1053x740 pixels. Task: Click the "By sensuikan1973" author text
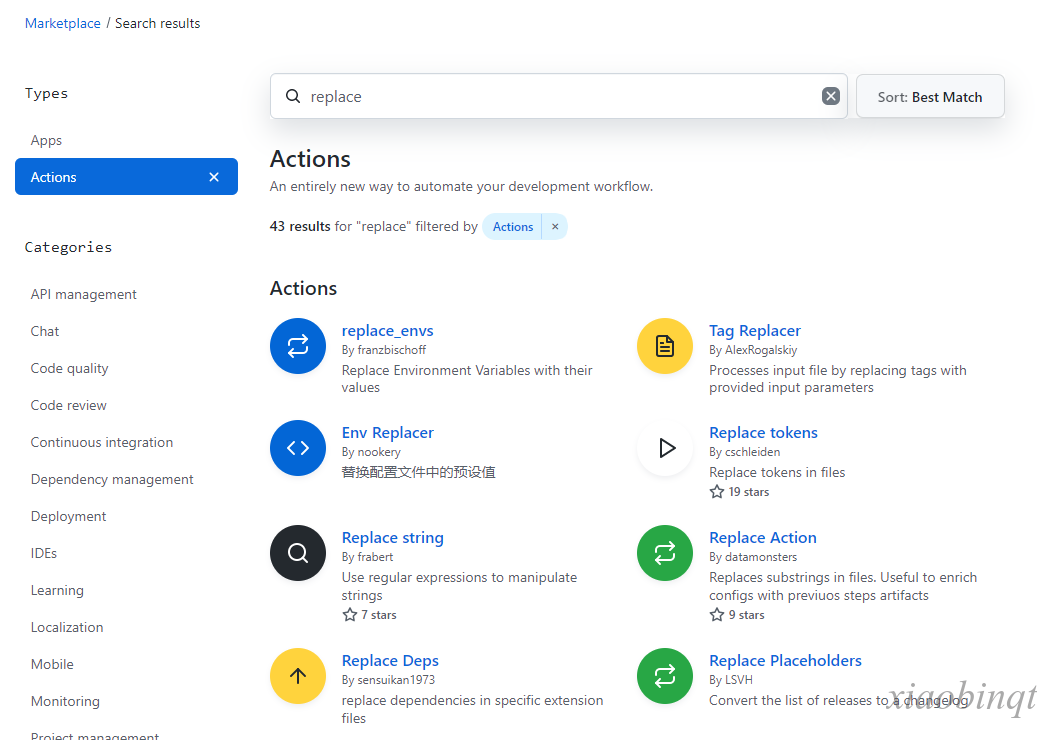tap(388, 680)
